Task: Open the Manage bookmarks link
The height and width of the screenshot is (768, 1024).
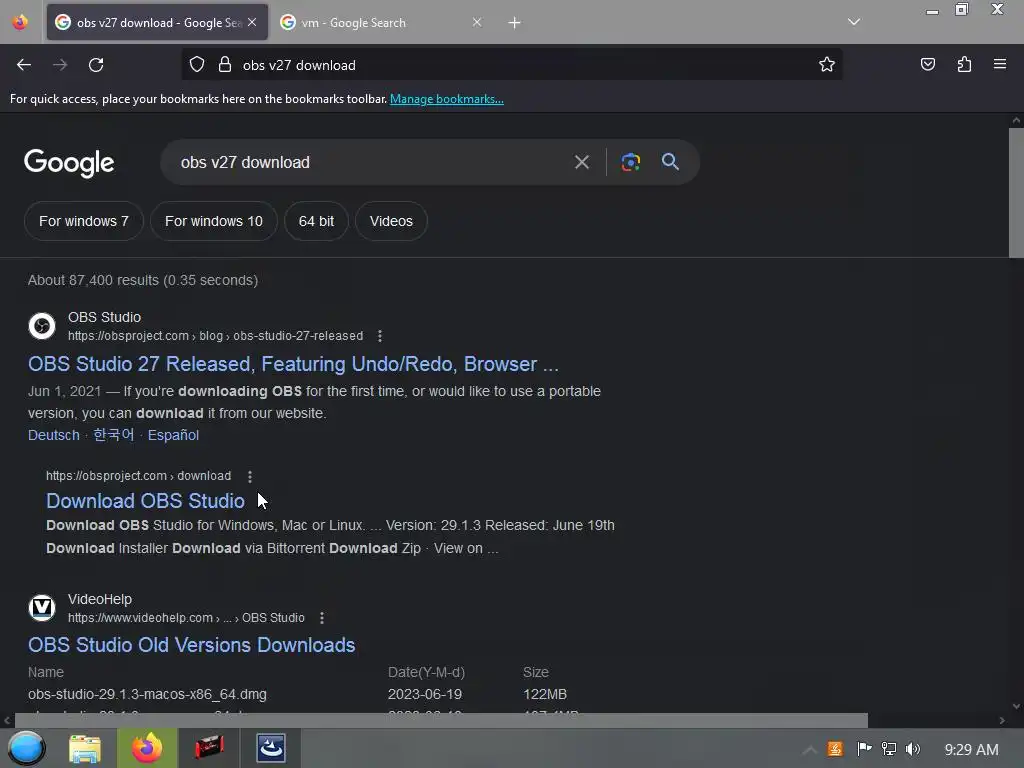Action: tap(447, 99)
